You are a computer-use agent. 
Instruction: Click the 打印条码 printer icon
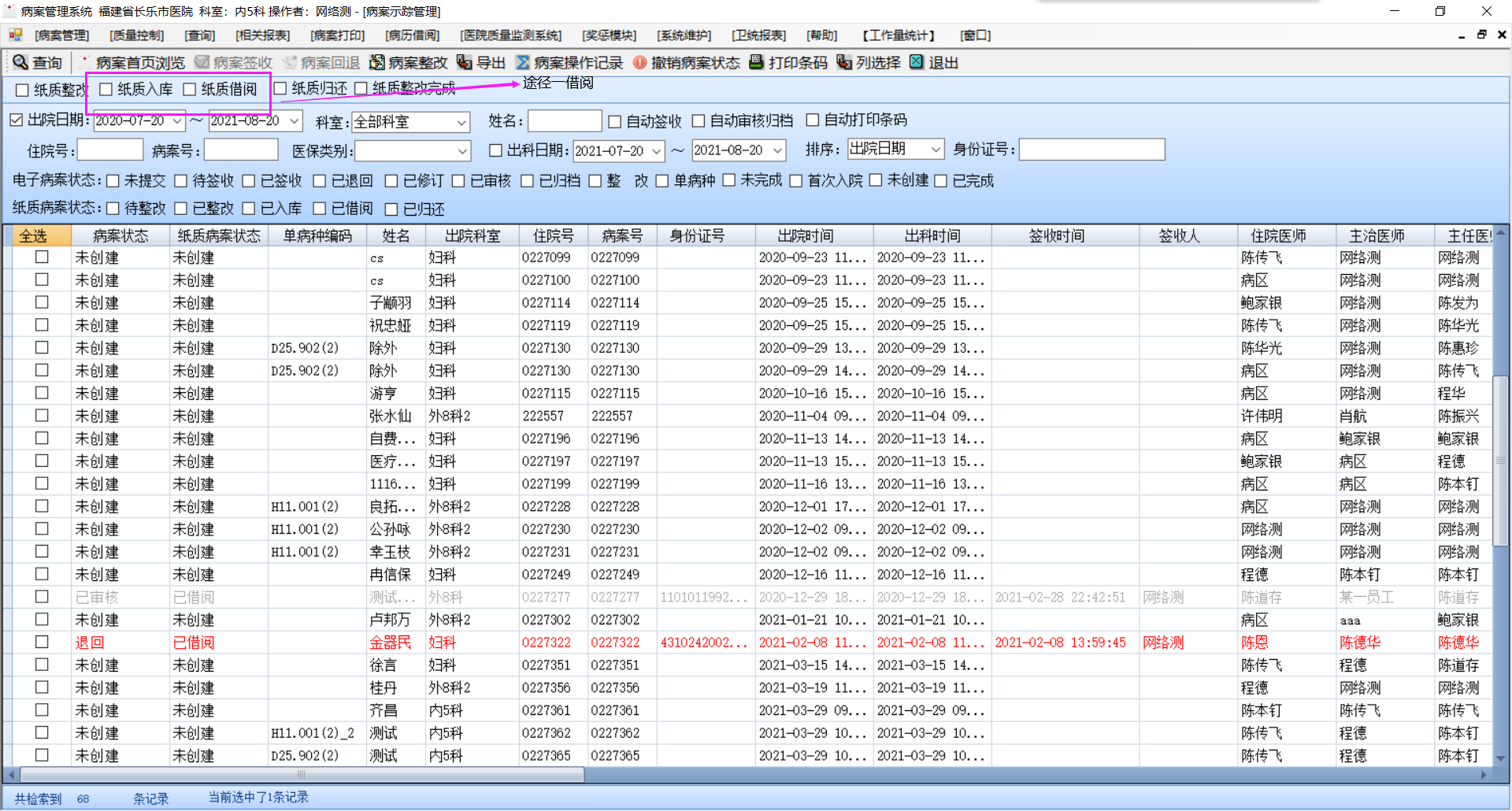756,62
